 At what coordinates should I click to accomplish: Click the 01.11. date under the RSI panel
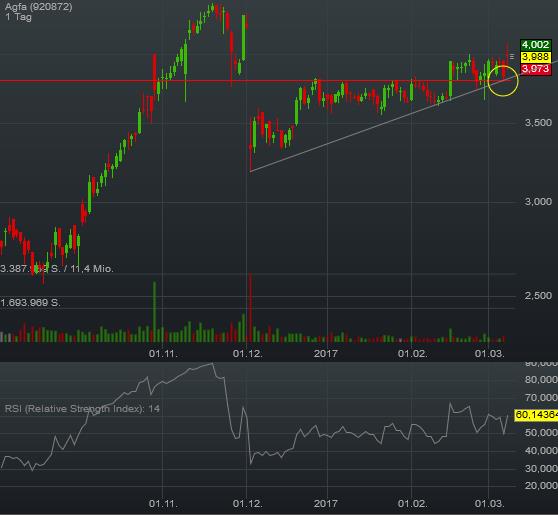pos(163,504)
